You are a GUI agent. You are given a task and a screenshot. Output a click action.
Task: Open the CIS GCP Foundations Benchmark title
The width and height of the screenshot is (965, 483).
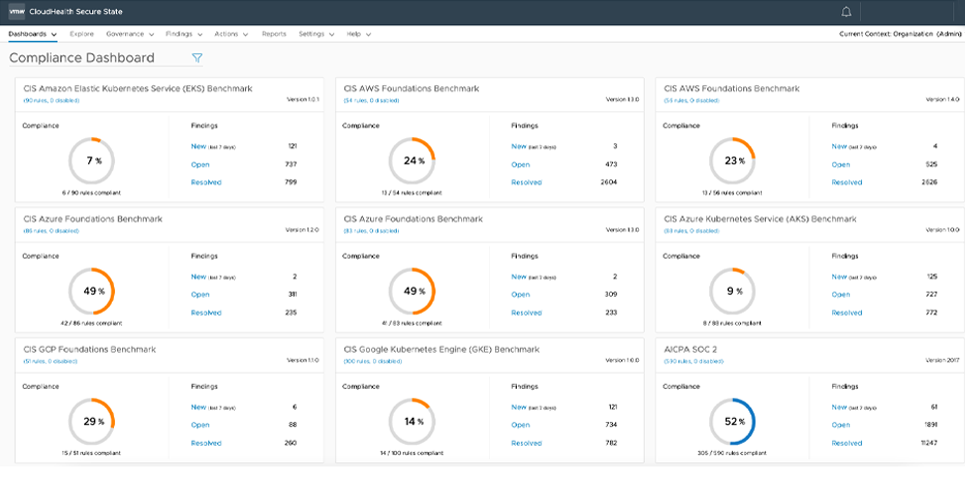coord(89,350)
